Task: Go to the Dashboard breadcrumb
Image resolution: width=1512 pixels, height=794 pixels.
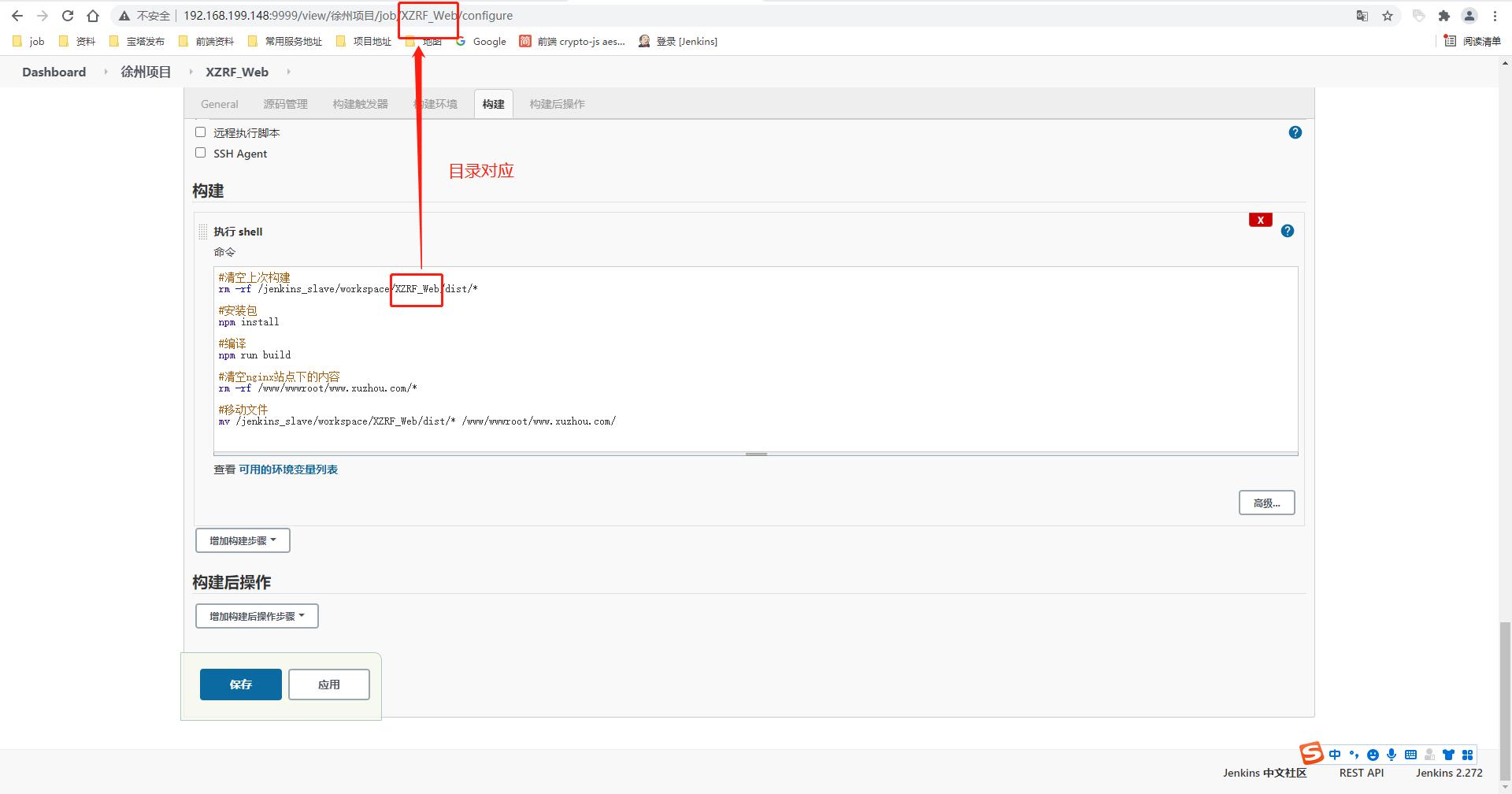Action: 54,72
